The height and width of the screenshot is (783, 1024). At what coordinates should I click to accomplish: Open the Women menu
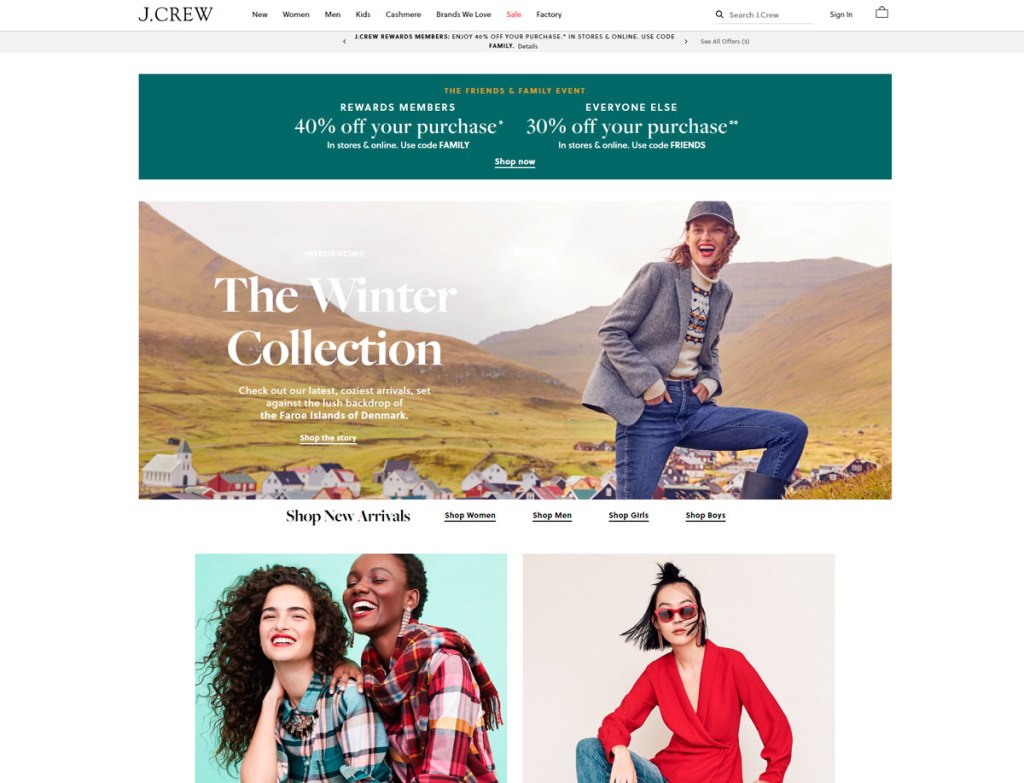(296, 14)
